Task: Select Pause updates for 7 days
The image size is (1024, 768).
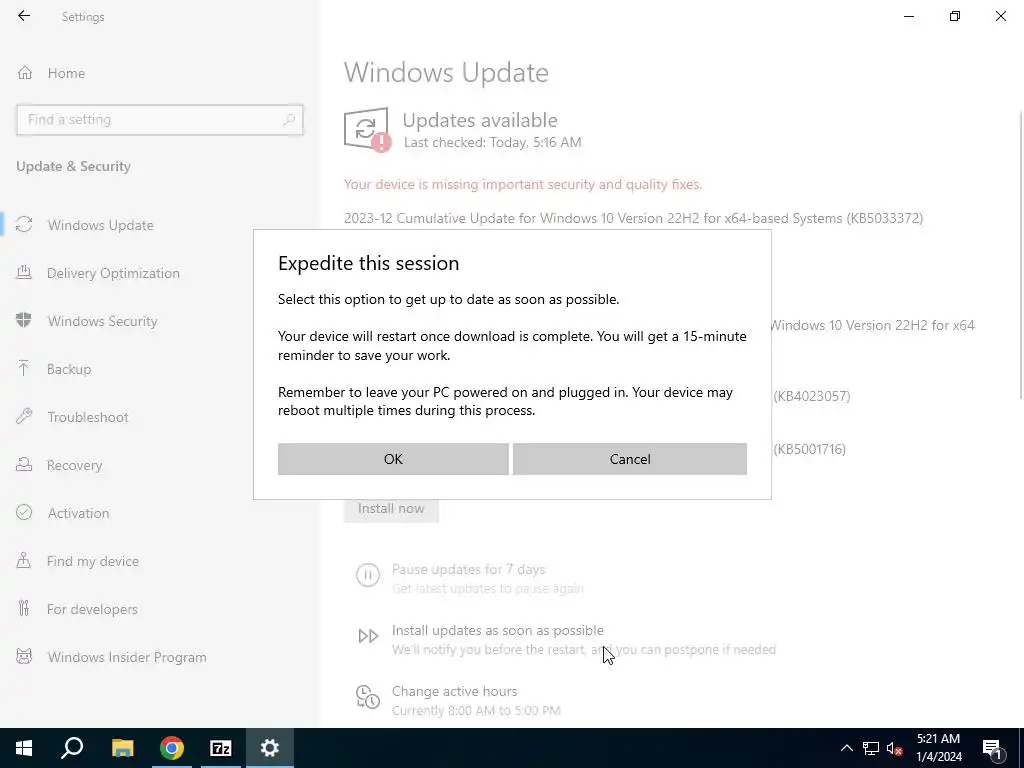Action: [468, 569]
